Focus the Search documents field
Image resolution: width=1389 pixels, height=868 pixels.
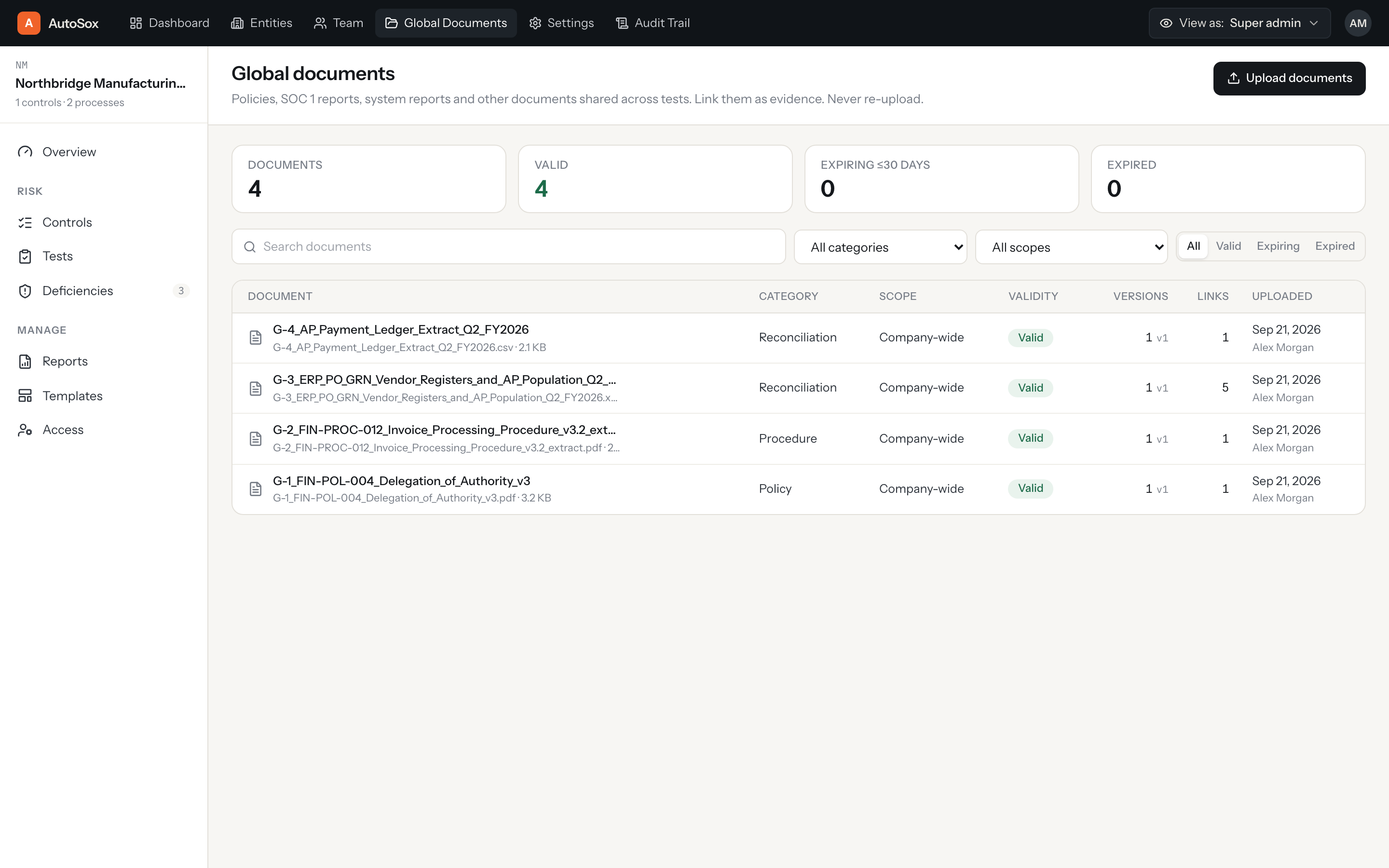click(508, 247)
